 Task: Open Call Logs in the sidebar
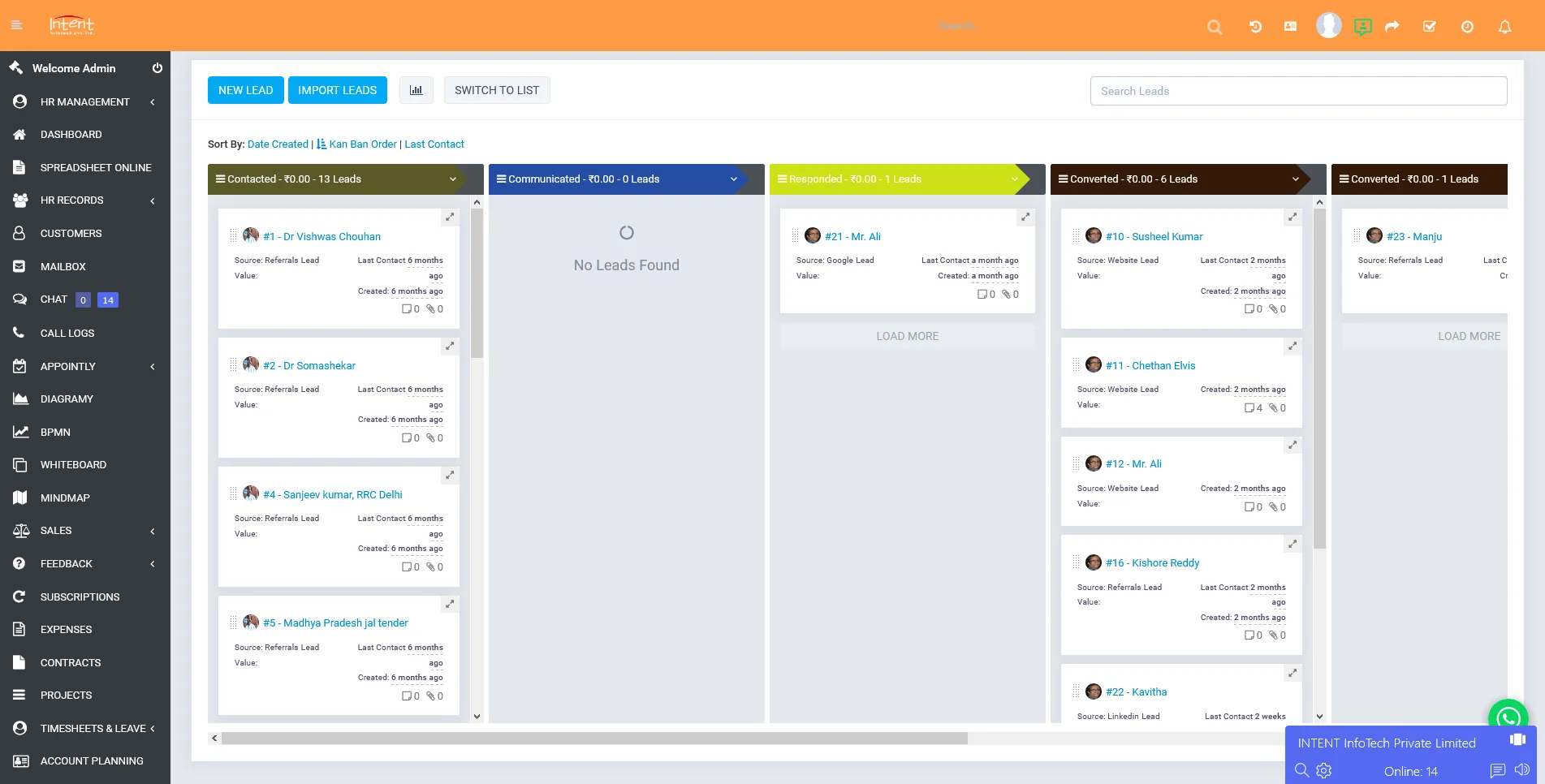pos(67,333)
